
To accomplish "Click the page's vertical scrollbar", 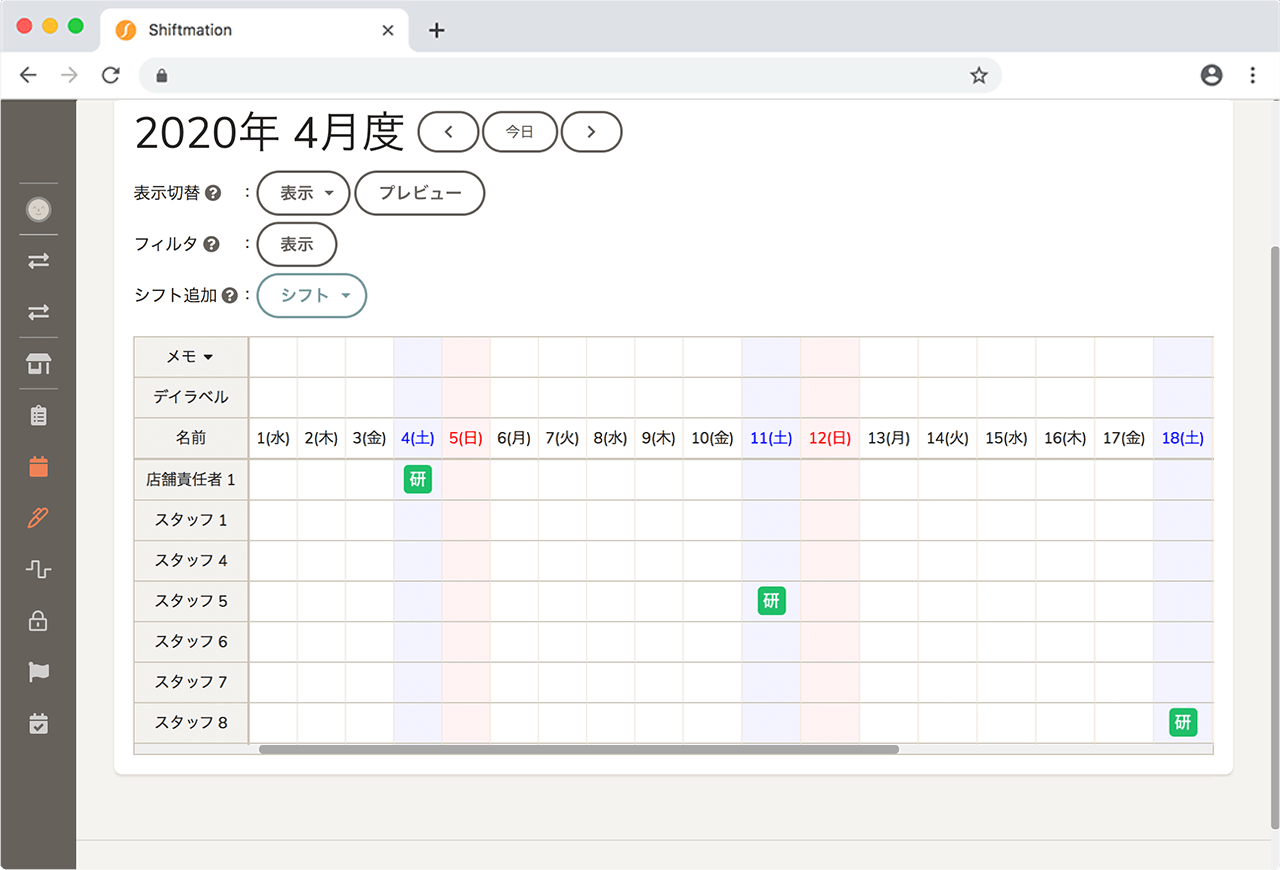I will 1273,536.
